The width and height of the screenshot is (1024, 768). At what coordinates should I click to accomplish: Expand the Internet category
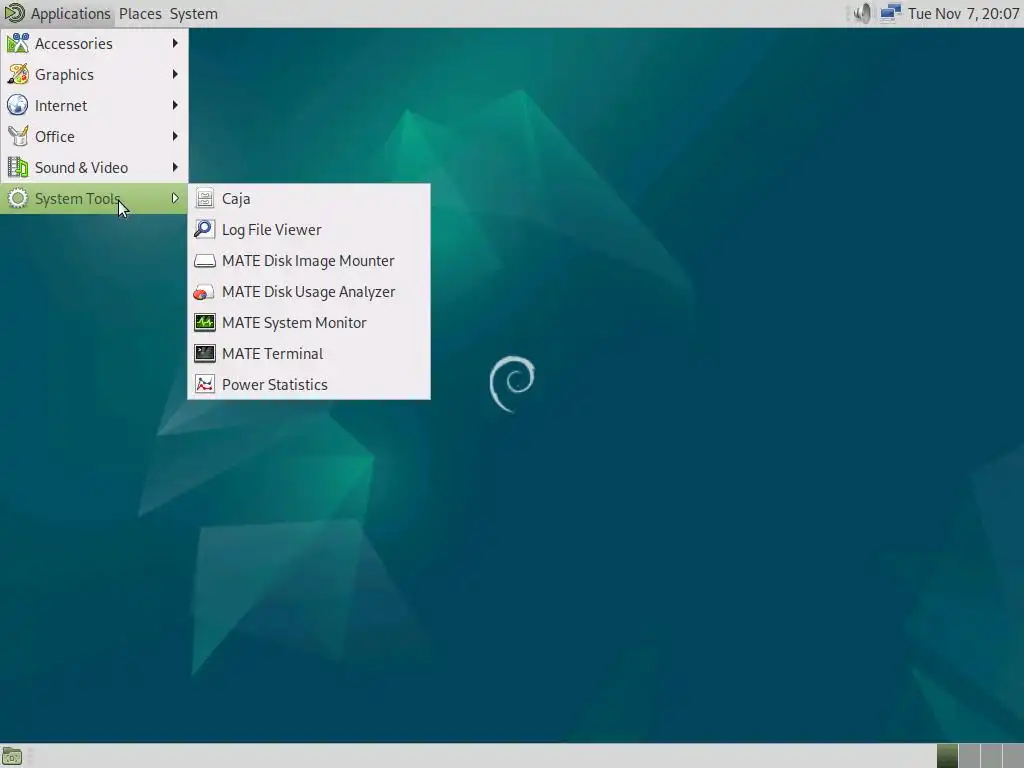tap(94, 105)
